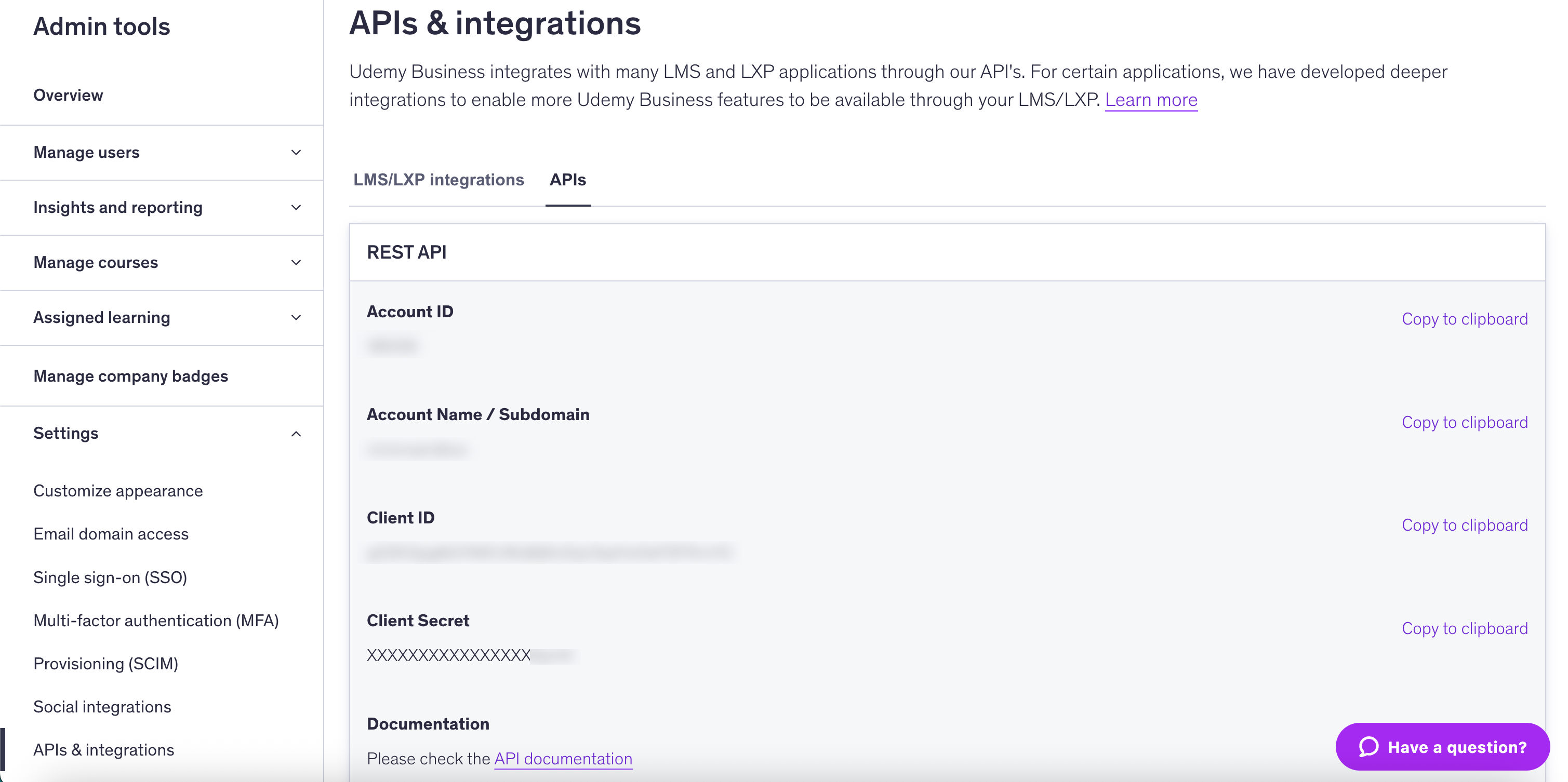Copy Account ID to clipboard
1568x782 pixels.
(x=1464, y=319)
